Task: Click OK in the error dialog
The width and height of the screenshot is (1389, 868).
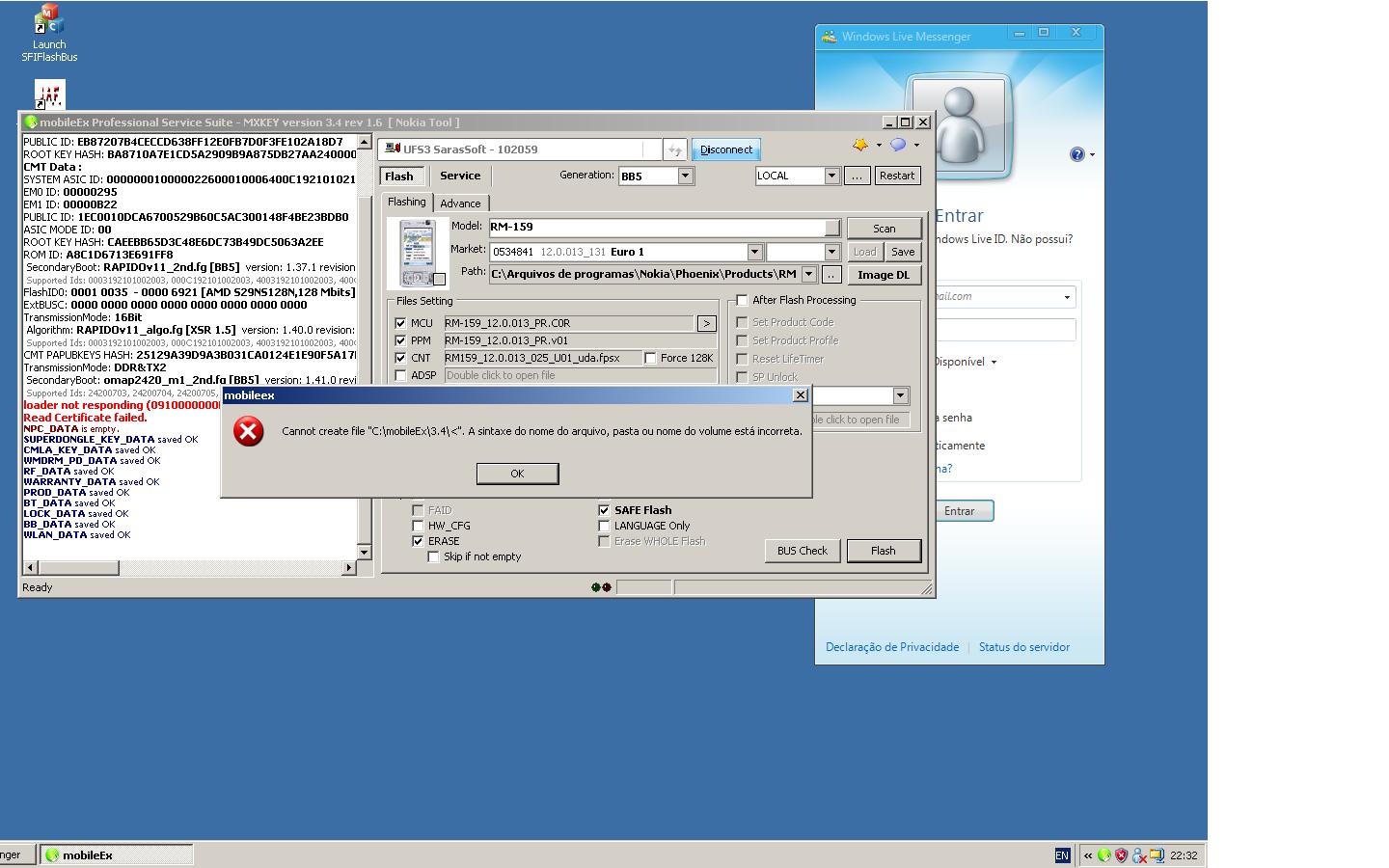Action: point(517,473)
